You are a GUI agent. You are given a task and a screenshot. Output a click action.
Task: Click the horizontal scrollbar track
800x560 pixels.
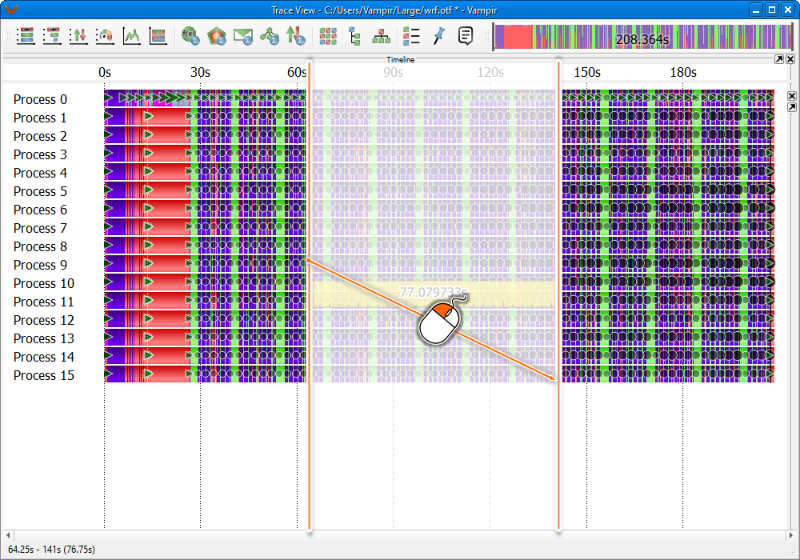pos(399,536)
